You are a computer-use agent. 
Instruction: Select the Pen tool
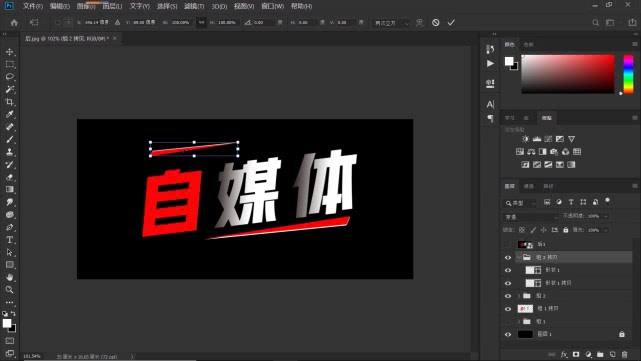coord(10,227)
